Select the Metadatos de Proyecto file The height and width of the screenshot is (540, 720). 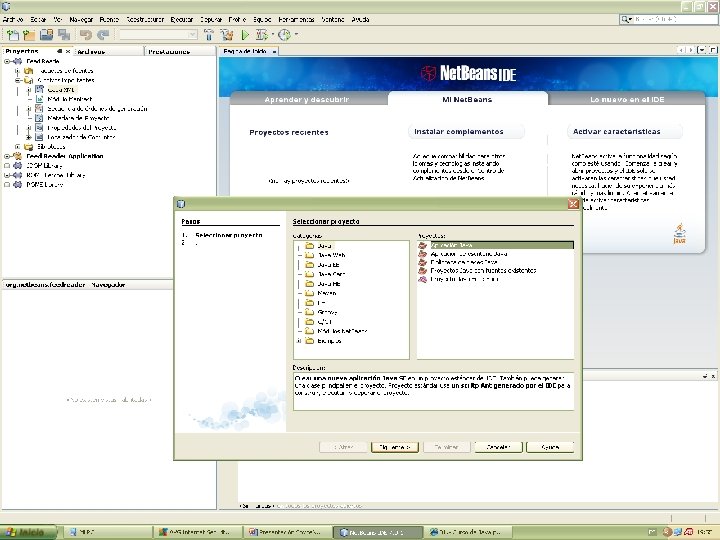click(78, 118)
